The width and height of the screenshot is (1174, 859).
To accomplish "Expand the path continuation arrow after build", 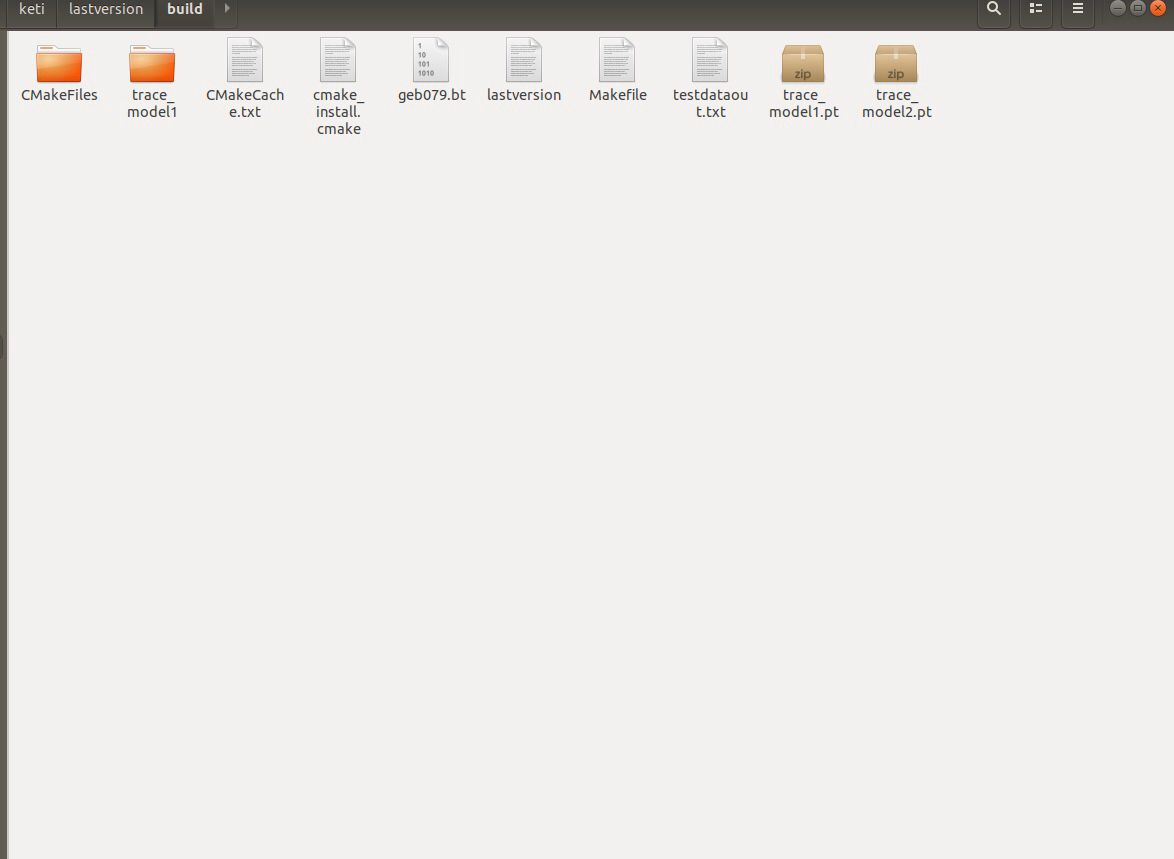I will 226,8.
